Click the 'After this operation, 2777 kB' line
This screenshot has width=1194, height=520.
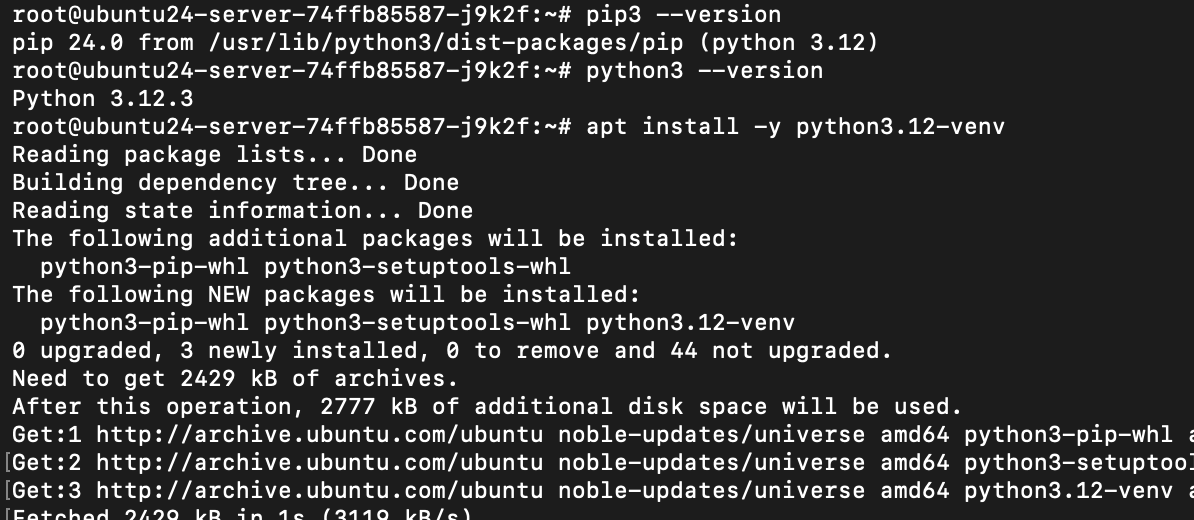[486, 407]
